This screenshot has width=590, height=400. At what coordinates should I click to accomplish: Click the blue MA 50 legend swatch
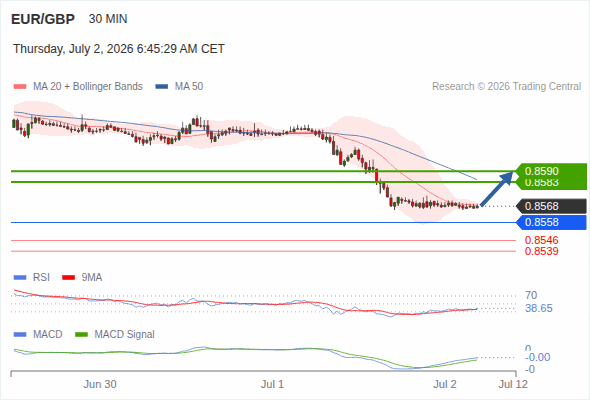162,87
